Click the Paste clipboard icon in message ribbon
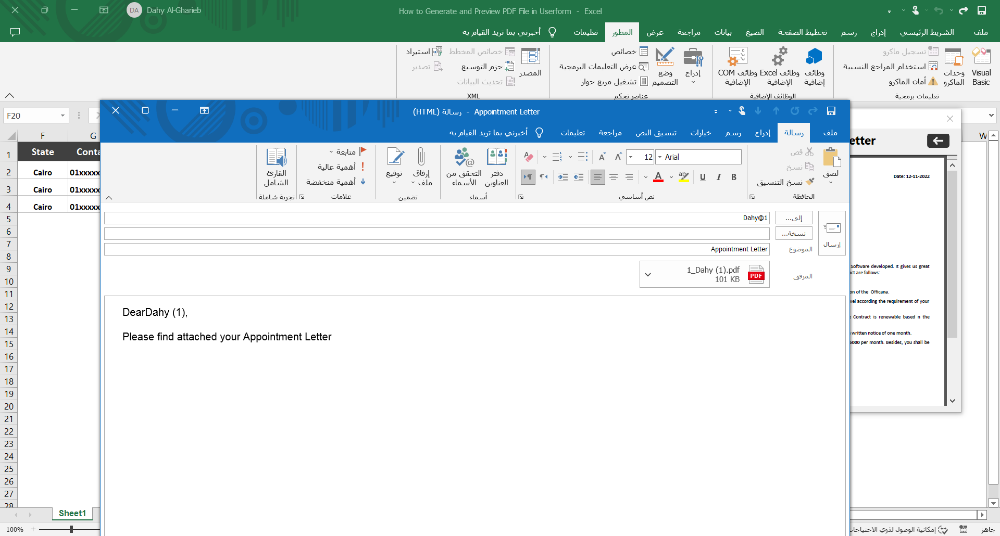The image size is (1000, 536). (x=830, y=157)
